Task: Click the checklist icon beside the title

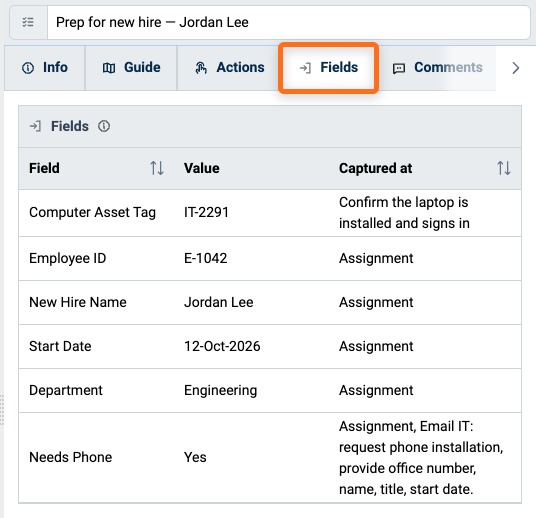Action: pos(28,23)
